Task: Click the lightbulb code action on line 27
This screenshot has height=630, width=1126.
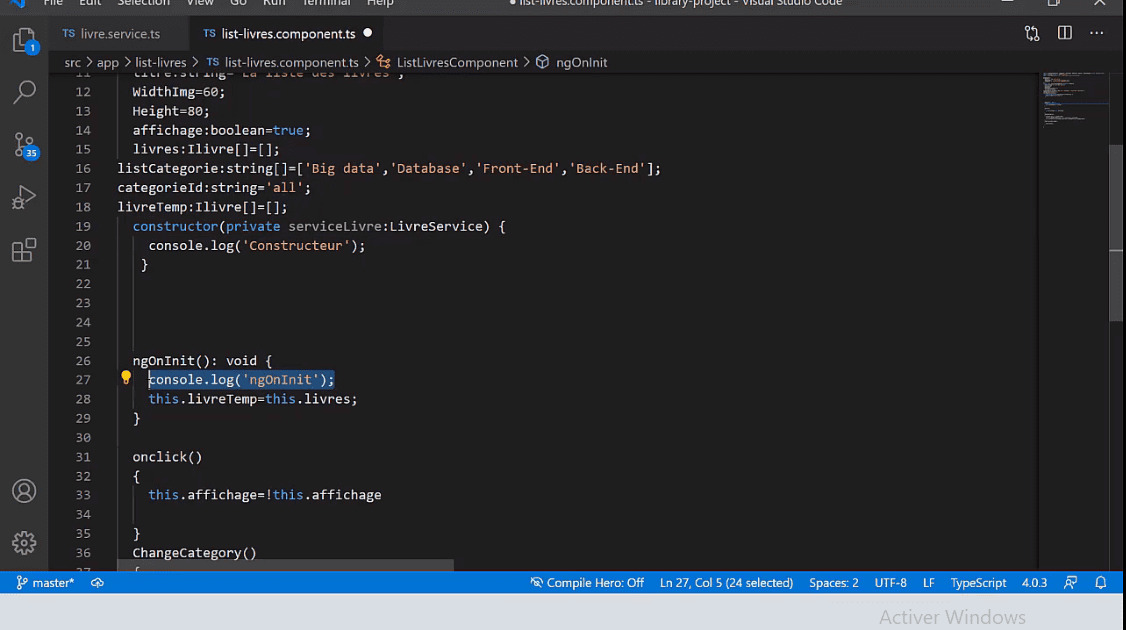Action: coord(126,377)
